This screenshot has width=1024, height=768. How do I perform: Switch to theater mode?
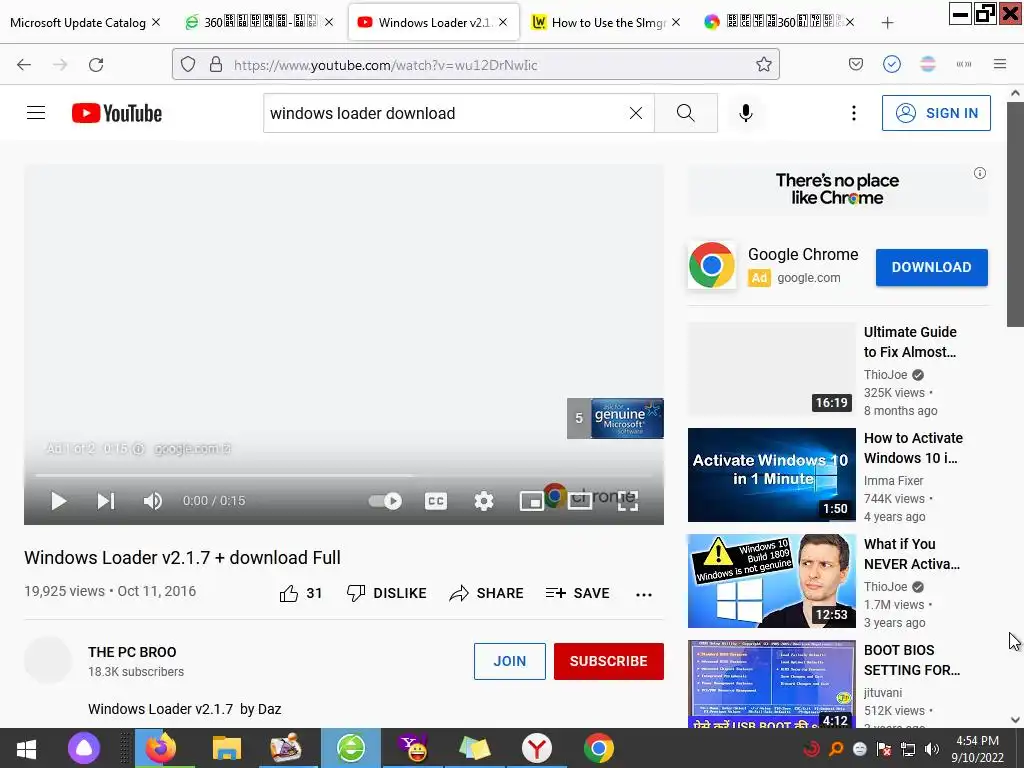(x=579, y=501)
